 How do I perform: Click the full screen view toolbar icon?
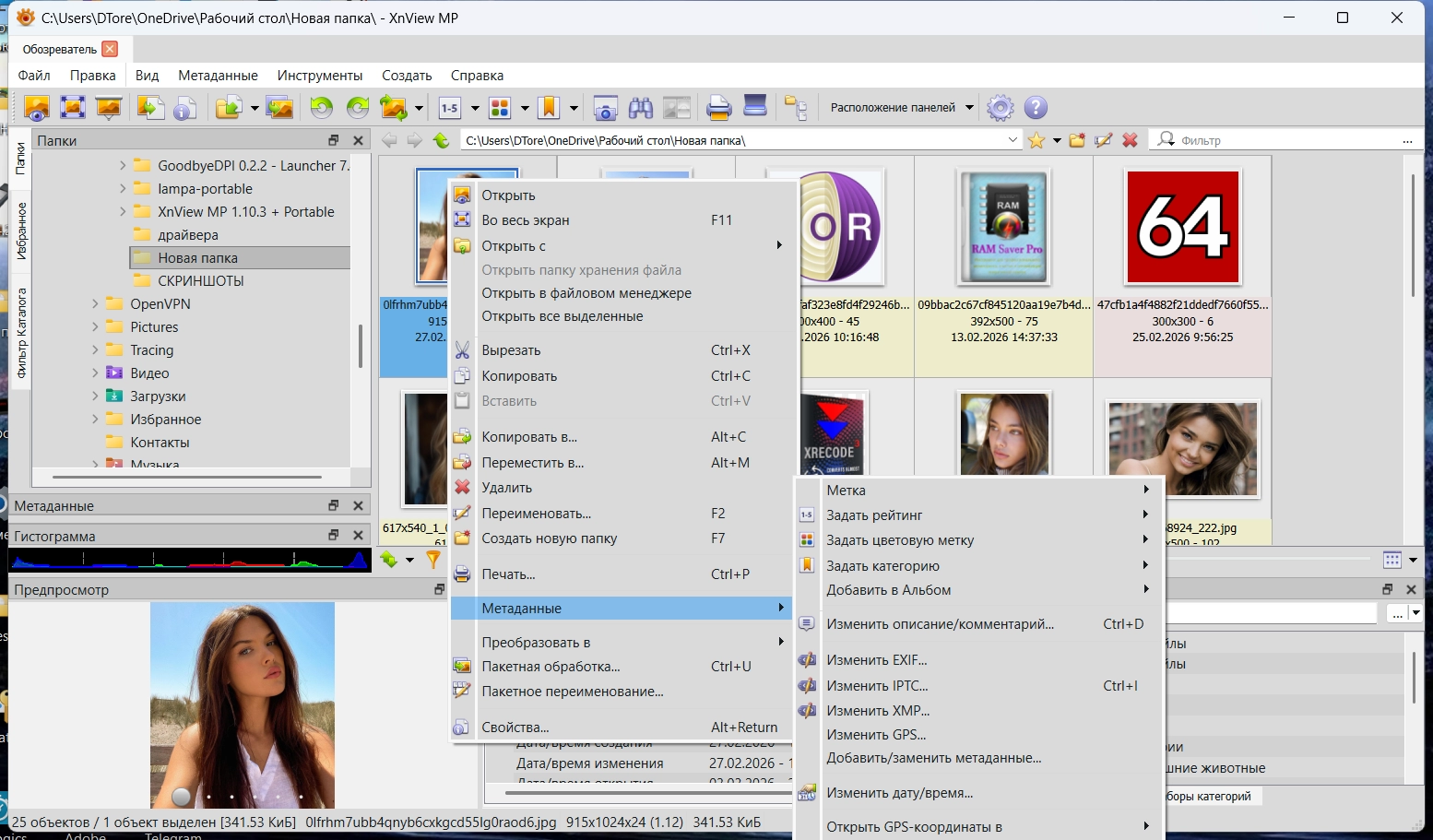click(x=73, y=108)
